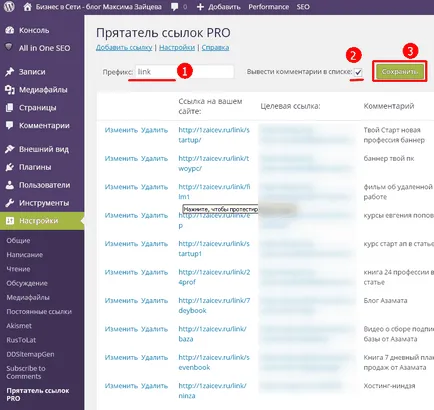This screenshot has height=410, width=434.
Task: Open the comments bubble in admin bar
Action: (174, 7)
